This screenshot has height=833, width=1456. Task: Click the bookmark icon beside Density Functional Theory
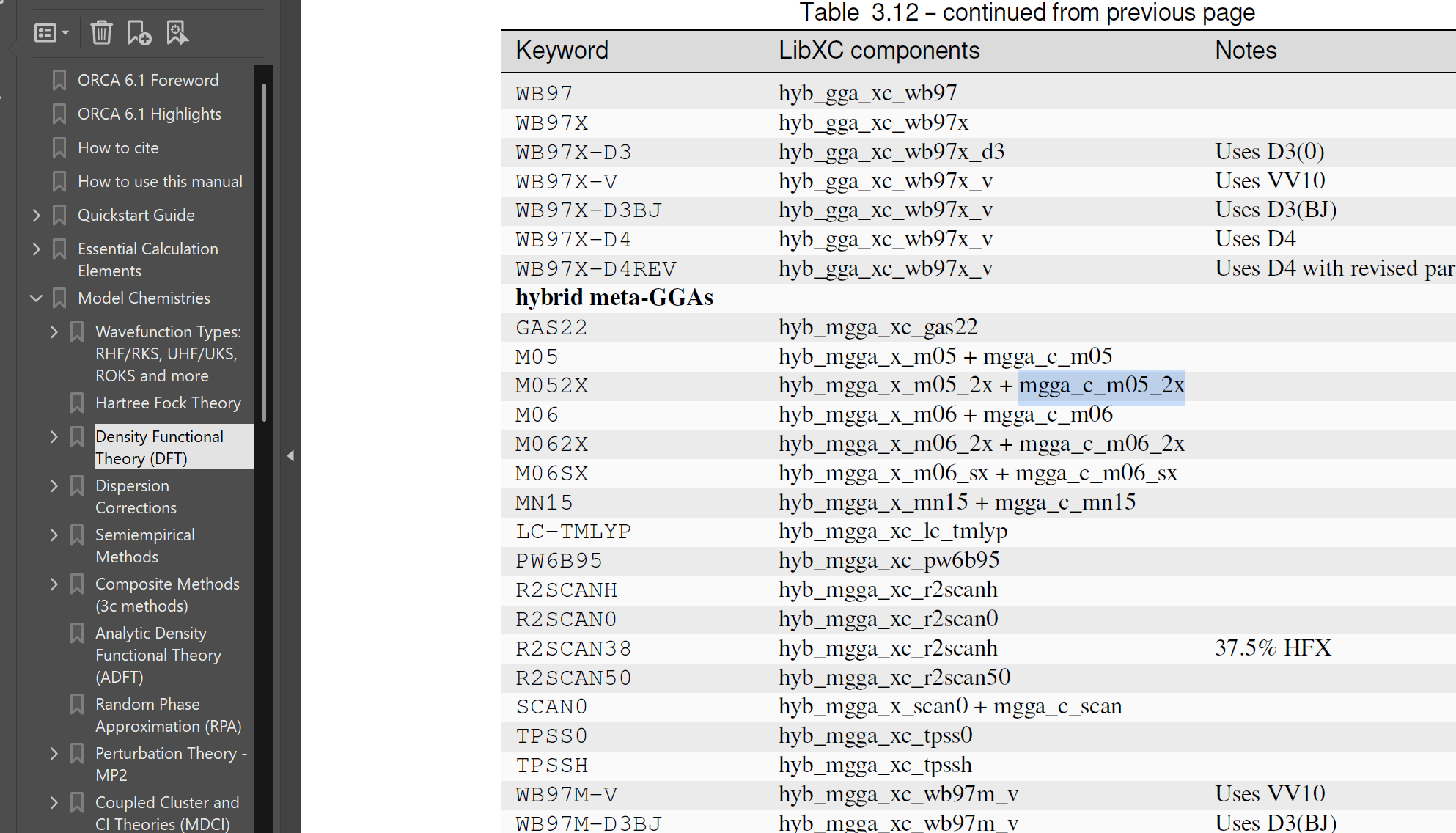(77, 436)
